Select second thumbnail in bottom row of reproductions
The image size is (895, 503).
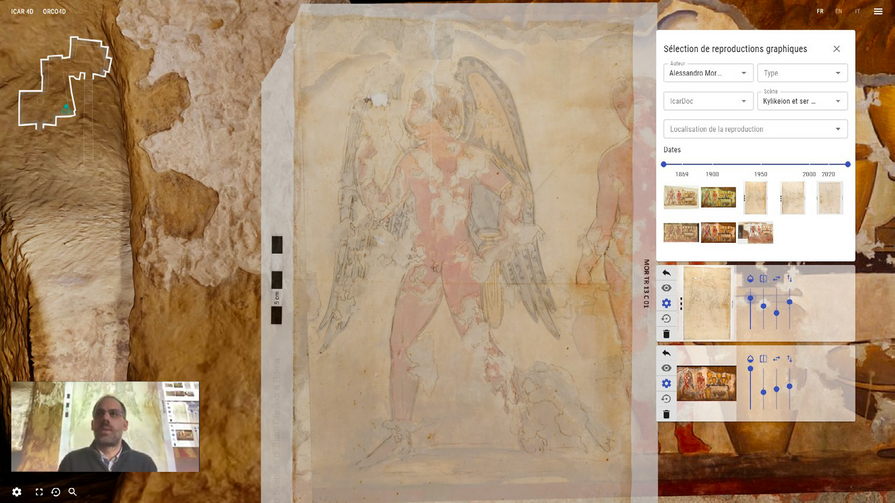[718, 233]
